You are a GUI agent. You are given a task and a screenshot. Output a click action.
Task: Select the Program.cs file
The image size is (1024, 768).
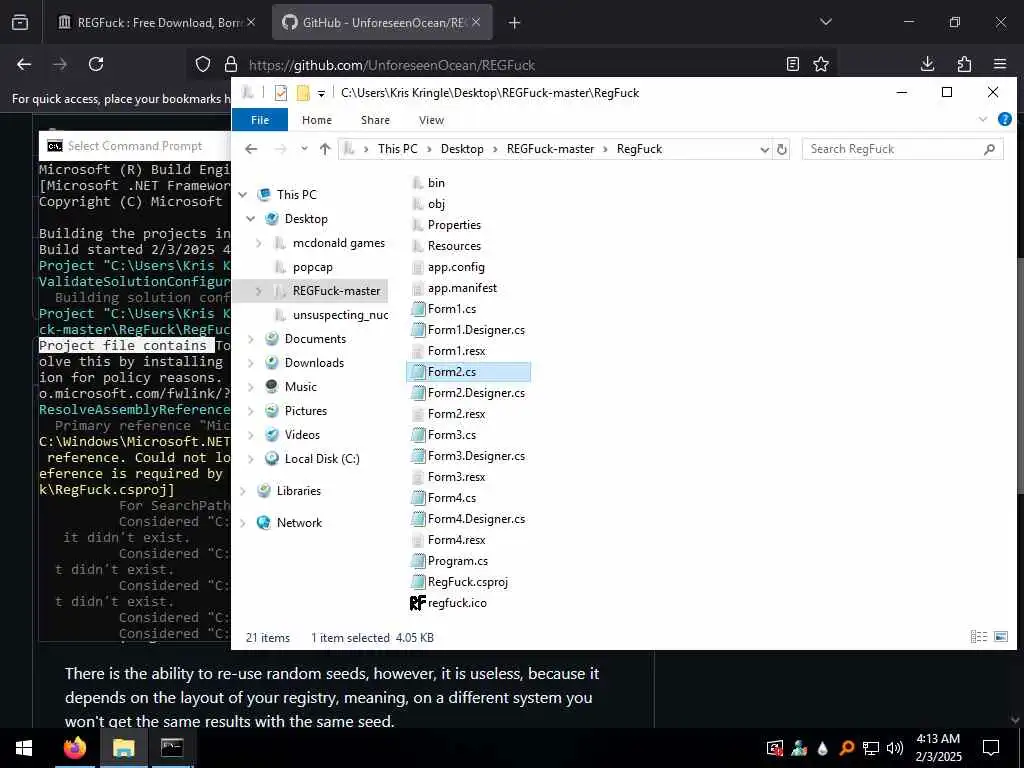[x=458, y=561]
